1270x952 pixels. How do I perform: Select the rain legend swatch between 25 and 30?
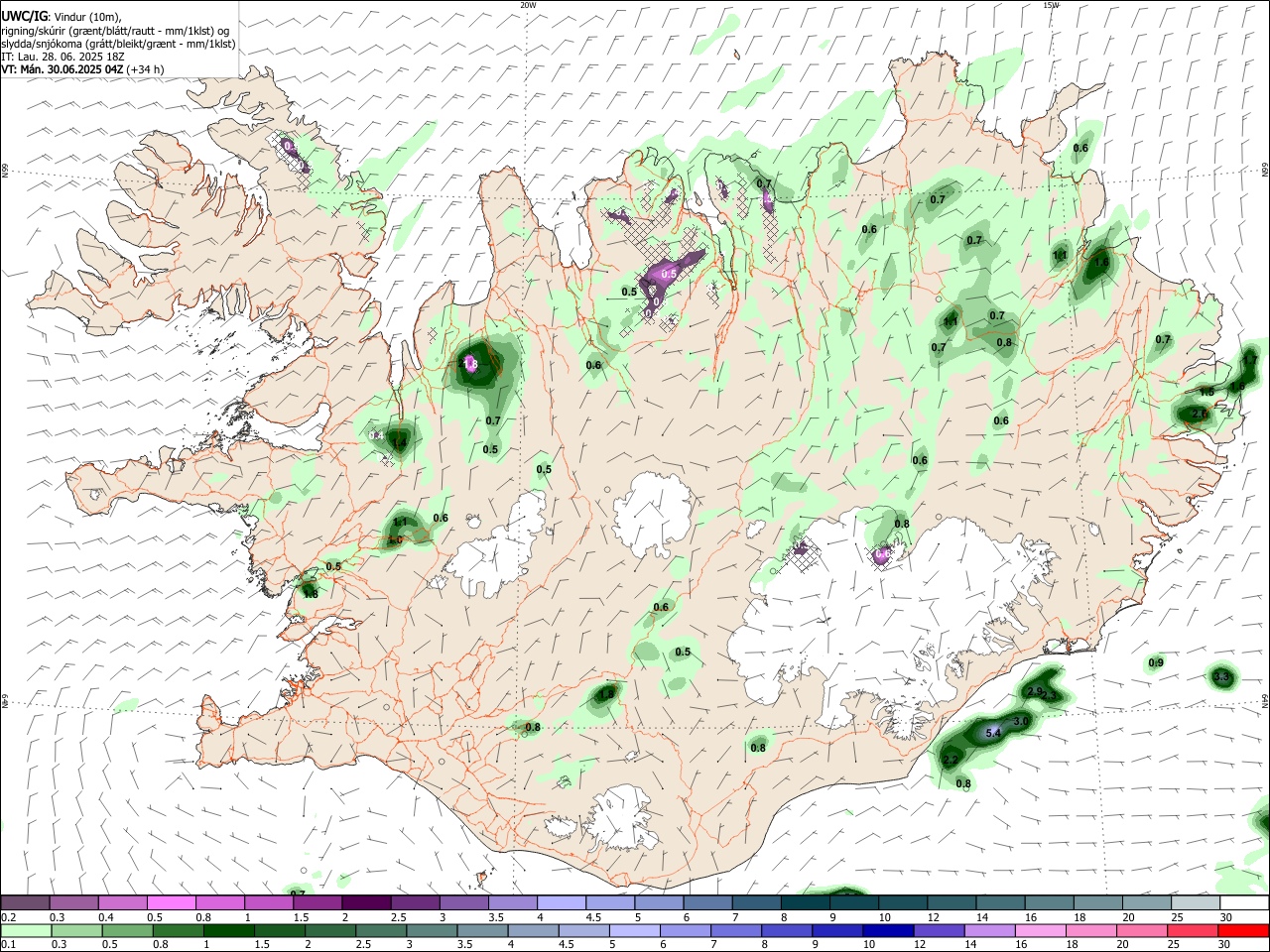click(x=1195, y=930)
